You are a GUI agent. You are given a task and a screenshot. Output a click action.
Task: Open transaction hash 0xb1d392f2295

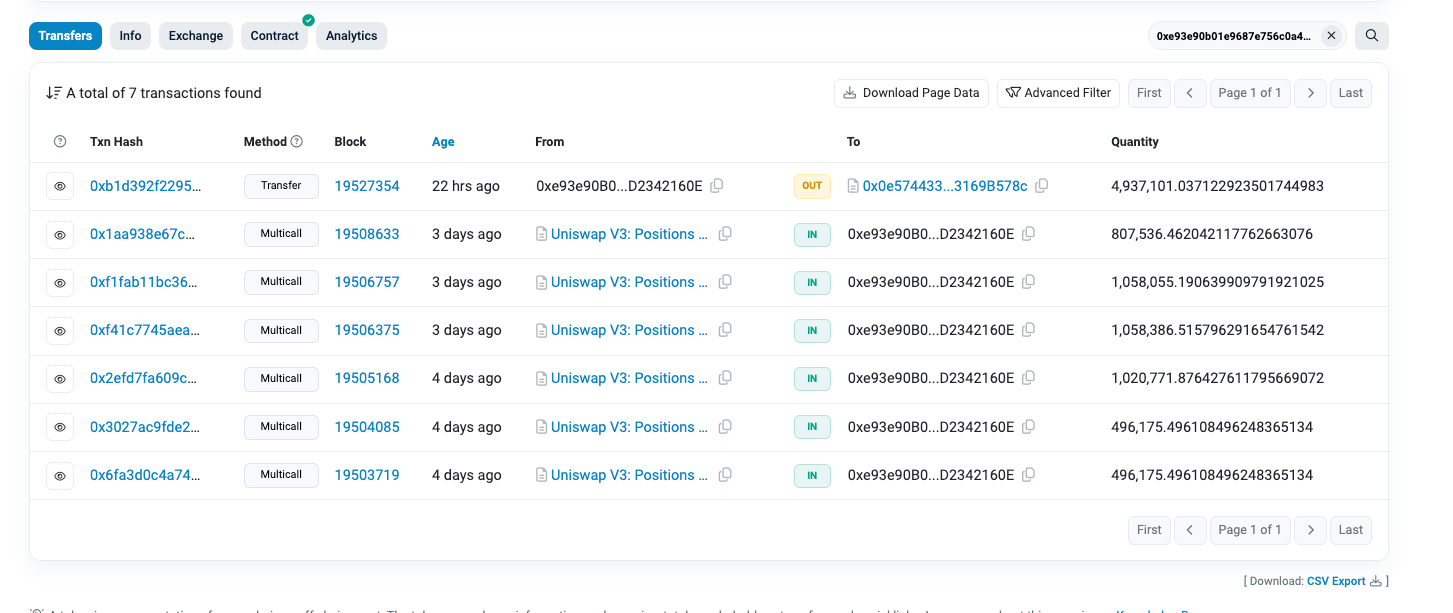click(x=145, y=186)
